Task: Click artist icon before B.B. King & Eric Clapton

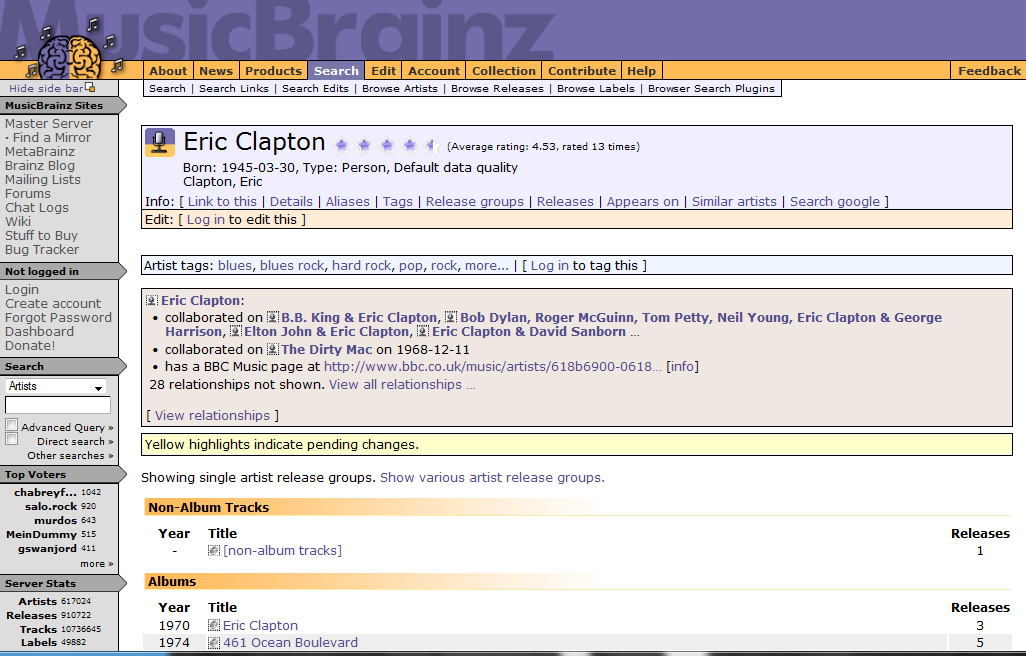Action: pos(273,317)
